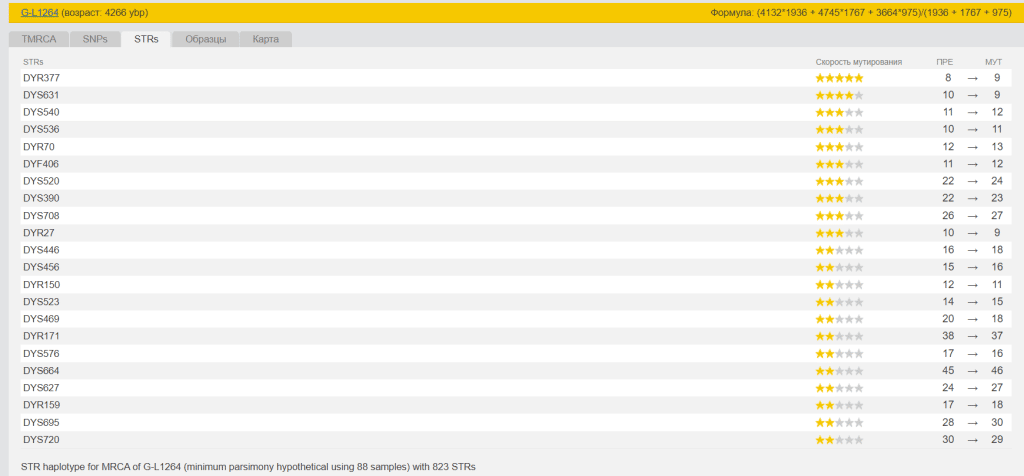
Task: Click the Скорость мутирования column header
Action: [858, 62]
